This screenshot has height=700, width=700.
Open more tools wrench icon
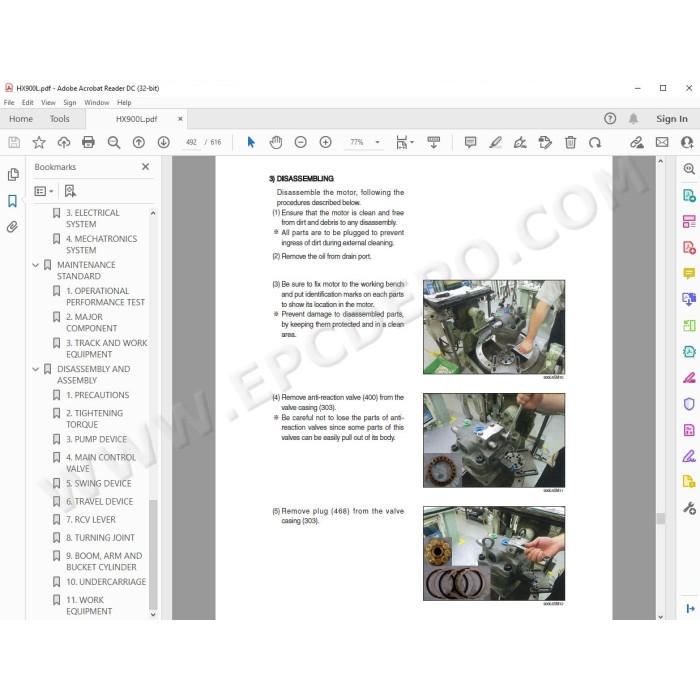tap(689, 508)
